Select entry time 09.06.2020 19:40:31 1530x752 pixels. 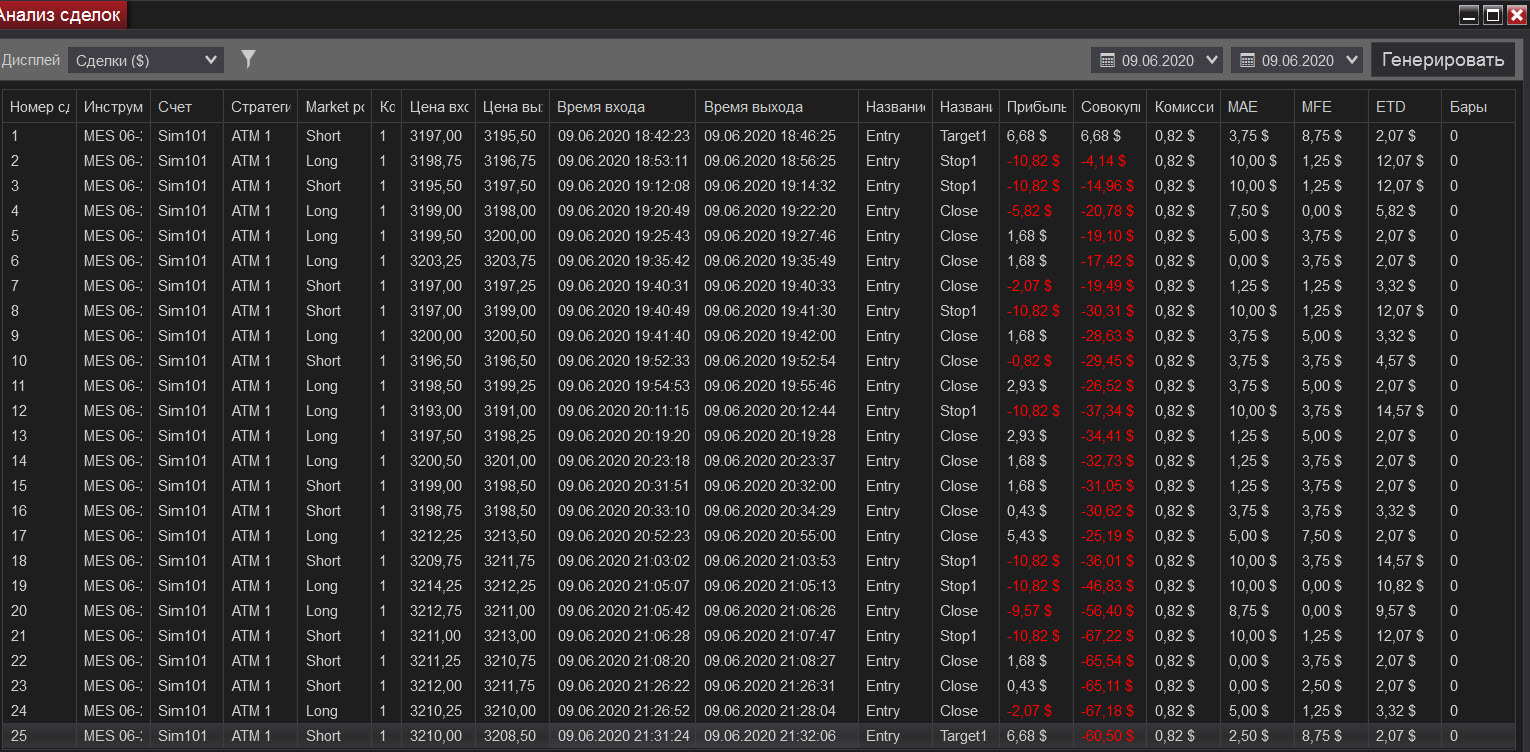pyautogui.click(x=623, y=286)
